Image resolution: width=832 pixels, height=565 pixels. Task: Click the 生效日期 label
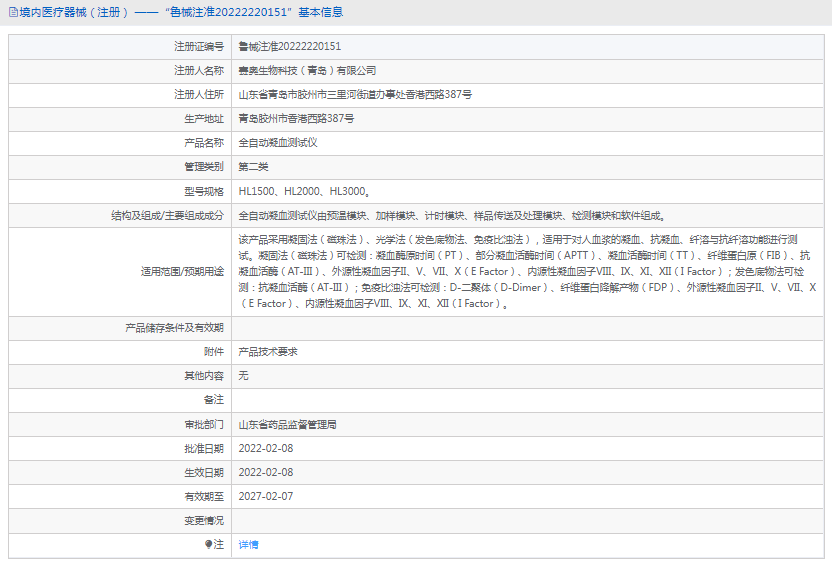click(204, 472)
